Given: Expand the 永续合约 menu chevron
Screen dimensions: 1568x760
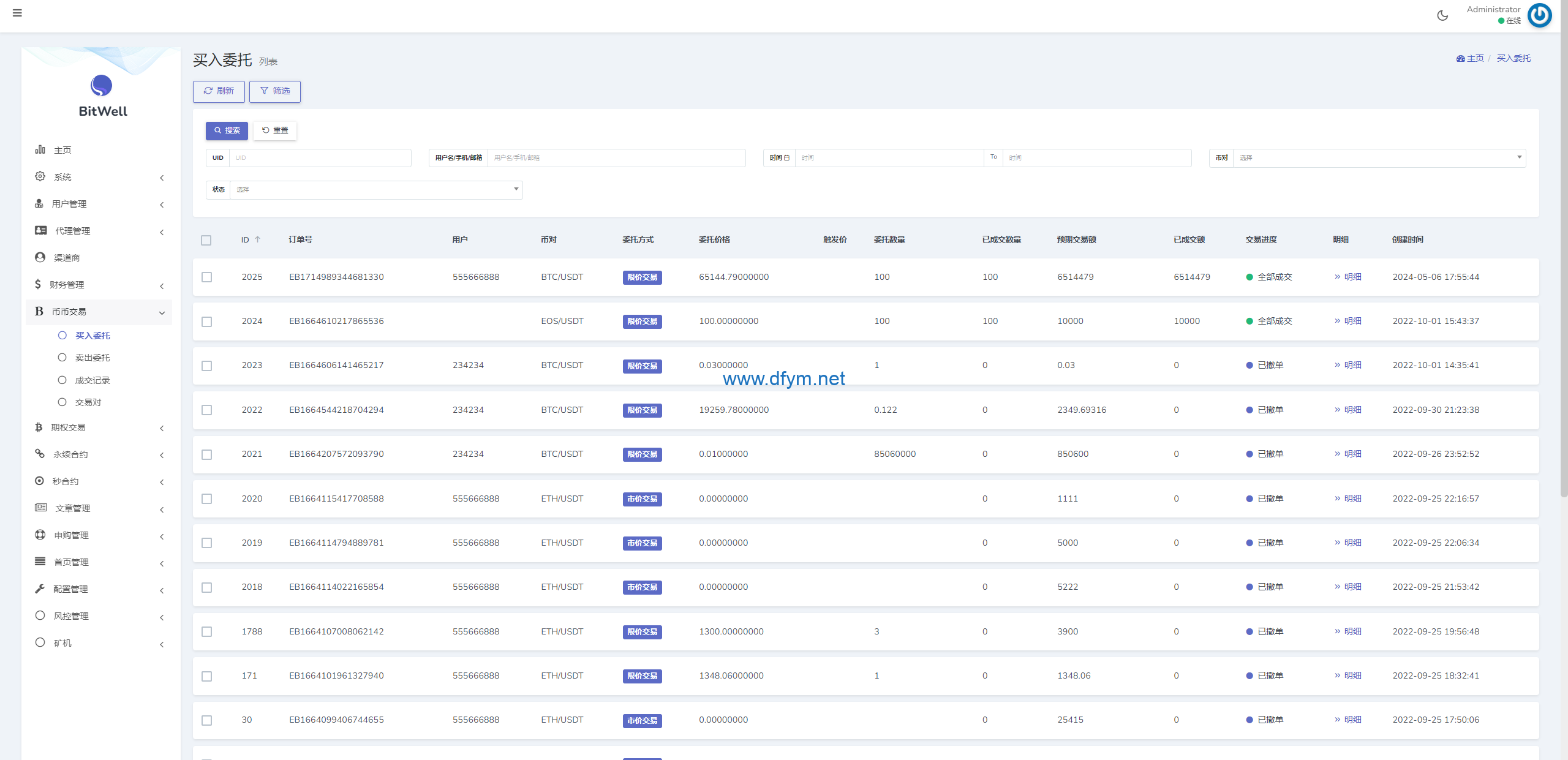Looking at the screenshot, I should click(162, 455).
